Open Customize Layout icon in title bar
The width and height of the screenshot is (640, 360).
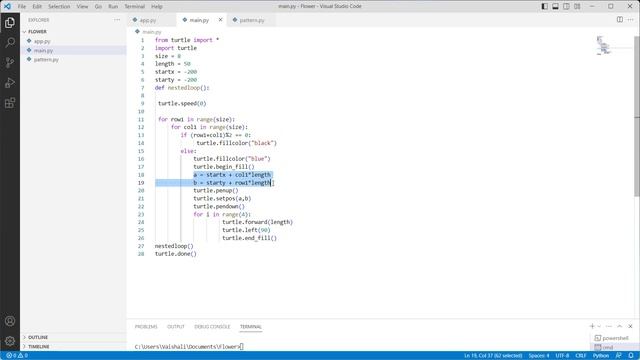click(577, 6)
